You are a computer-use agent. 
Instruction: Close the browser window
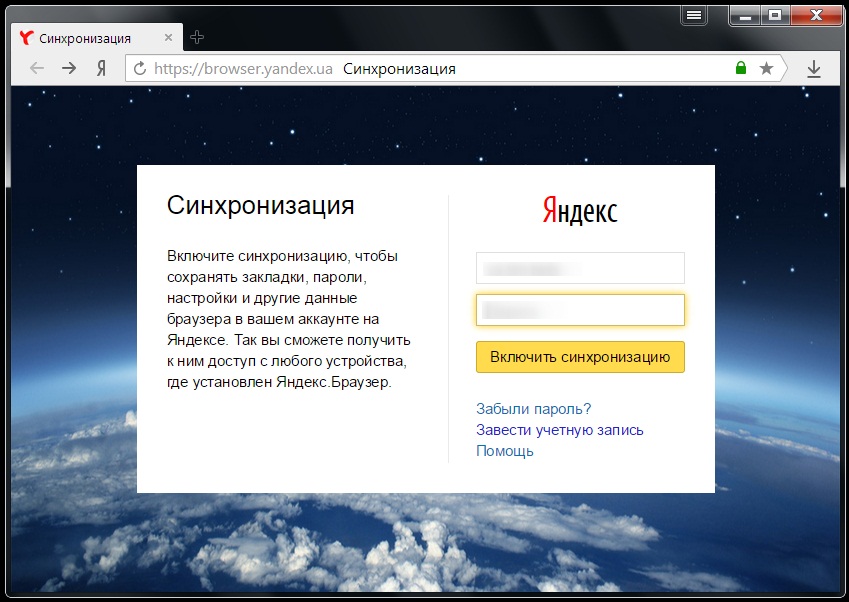click(816, 16)
